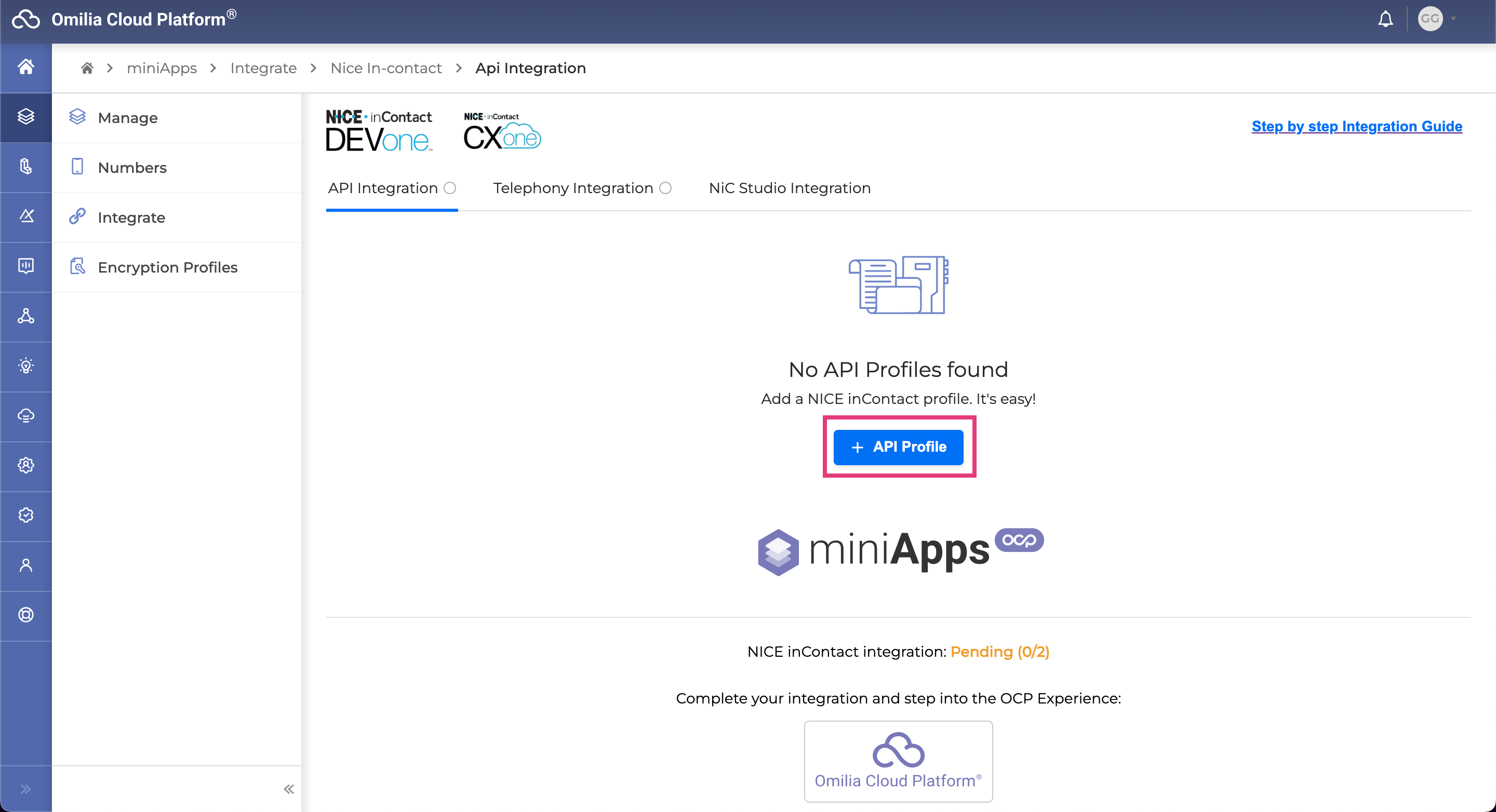Open Step by step Integration Guide link
Viewport: 1496px width, 812px height.
point(1356,126)
